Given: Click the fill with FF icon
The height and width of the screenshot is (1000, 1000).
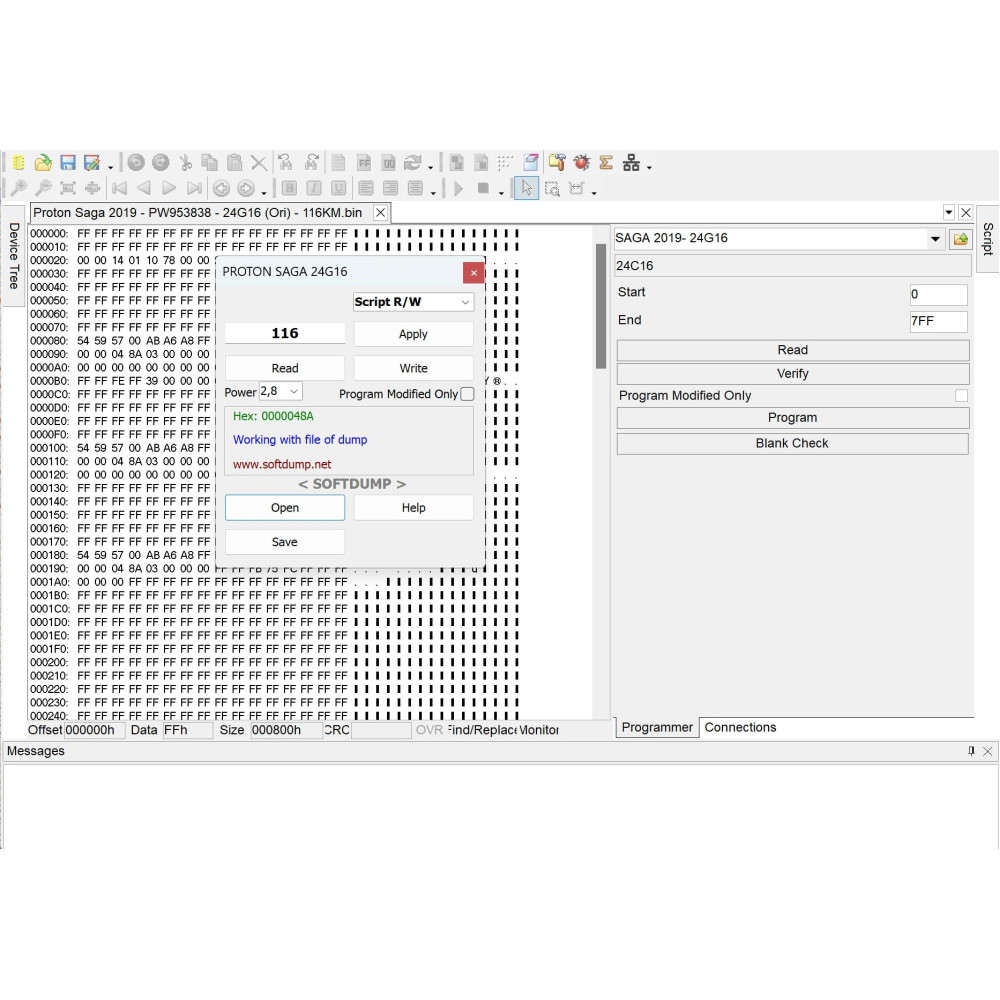Looking at the screenshot, I should coord(364,163).
